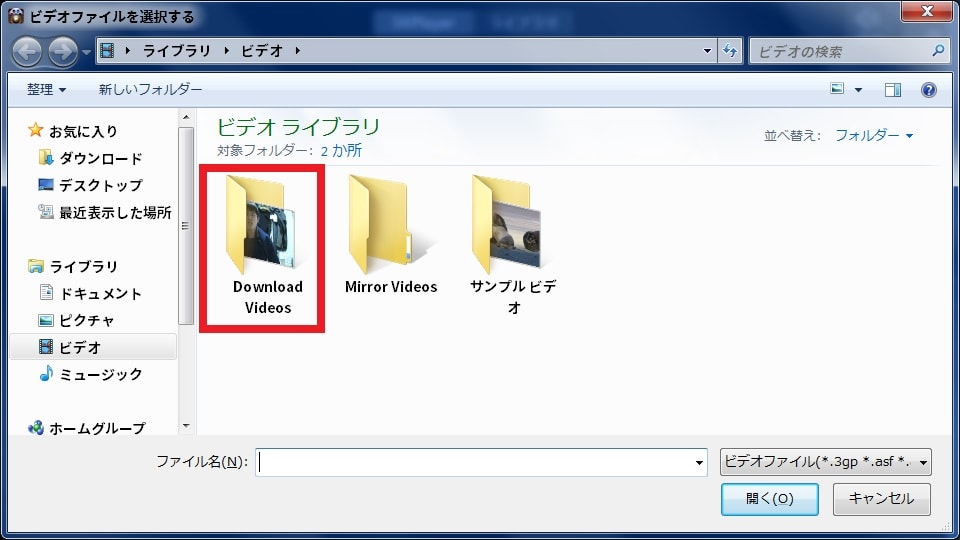Image resolution: width=960 pixels, height=540 pixels.
Task: Open the address bar history dropdown
Action: (x=707, y=51)
